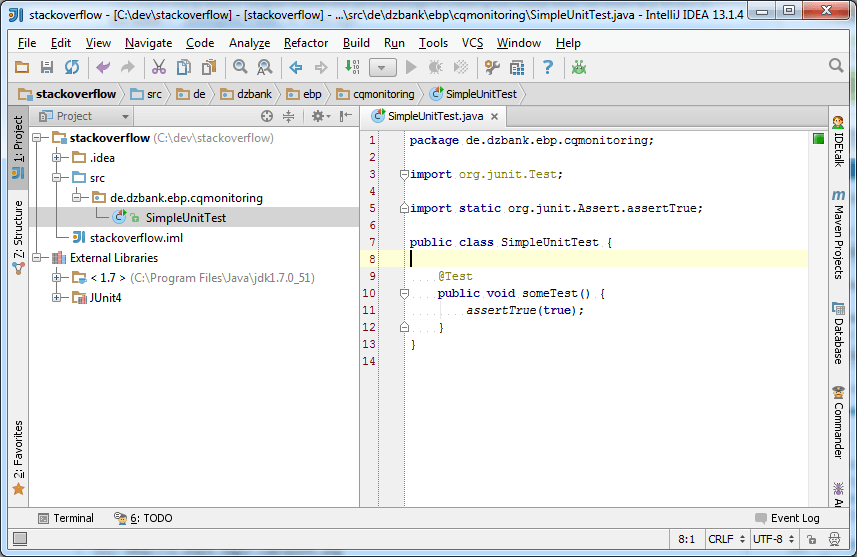Click the Help question mark icon
The image size is (857, 557).
[547, 67]
